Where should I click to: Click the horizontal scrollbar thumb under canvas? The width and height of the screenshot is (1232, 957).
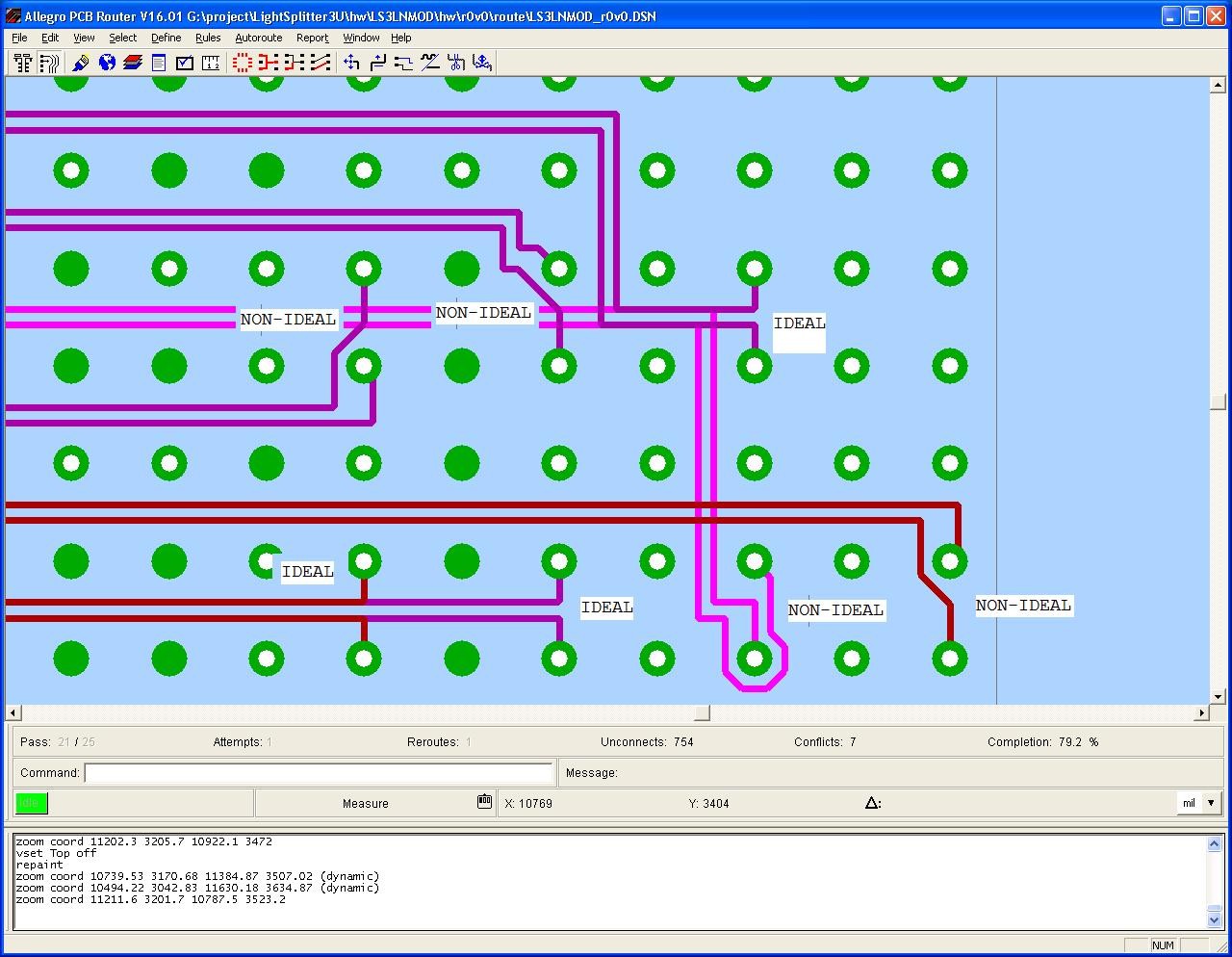702,712
